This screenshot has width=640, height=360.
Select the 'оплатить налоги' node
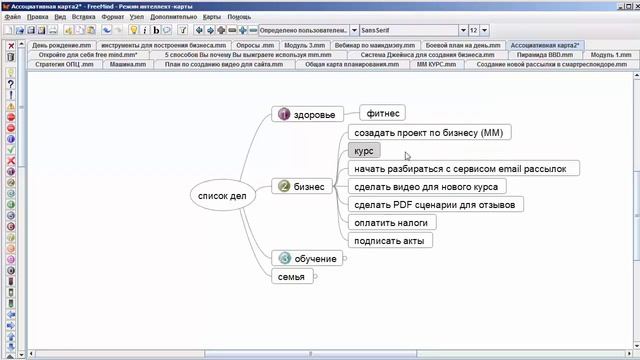point(392,222)
